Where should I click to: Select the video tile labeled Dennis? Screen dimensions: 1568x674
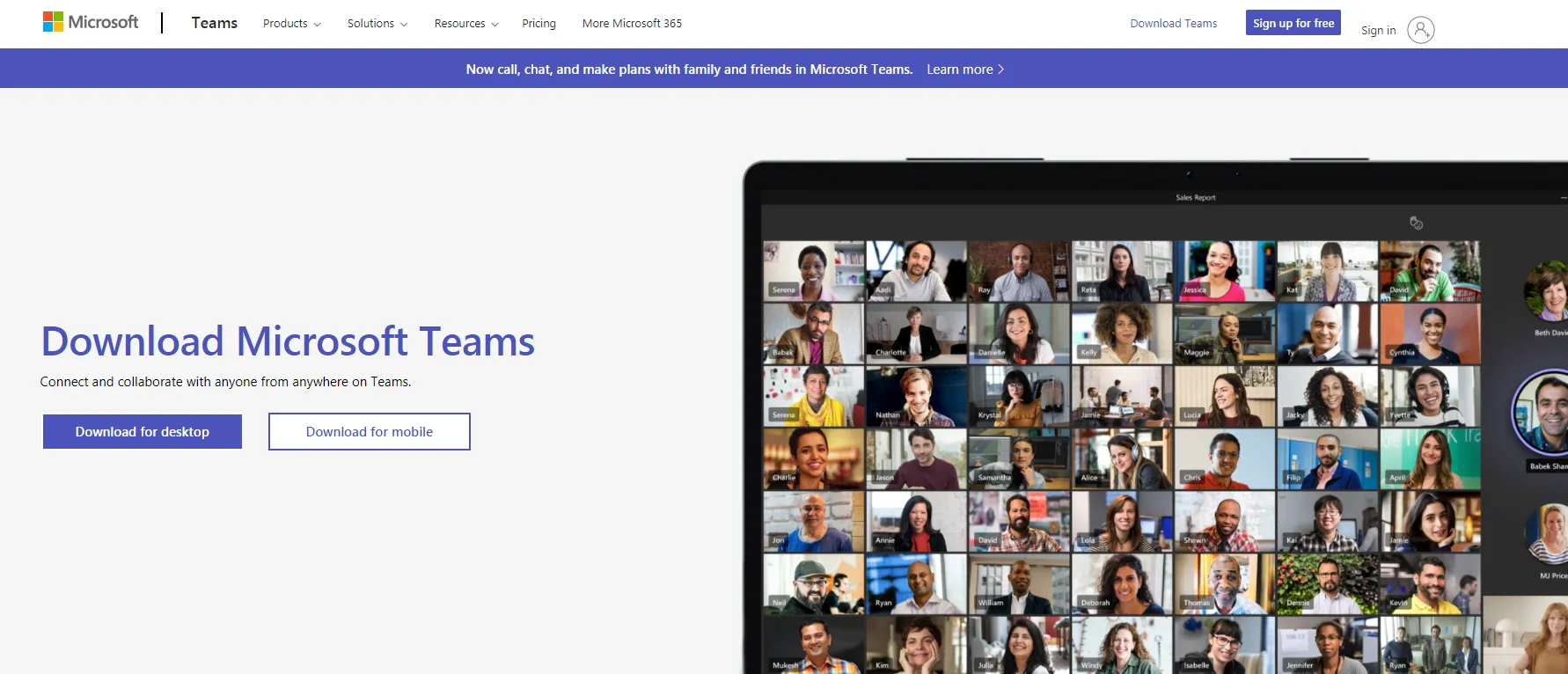coord(1328,583)
